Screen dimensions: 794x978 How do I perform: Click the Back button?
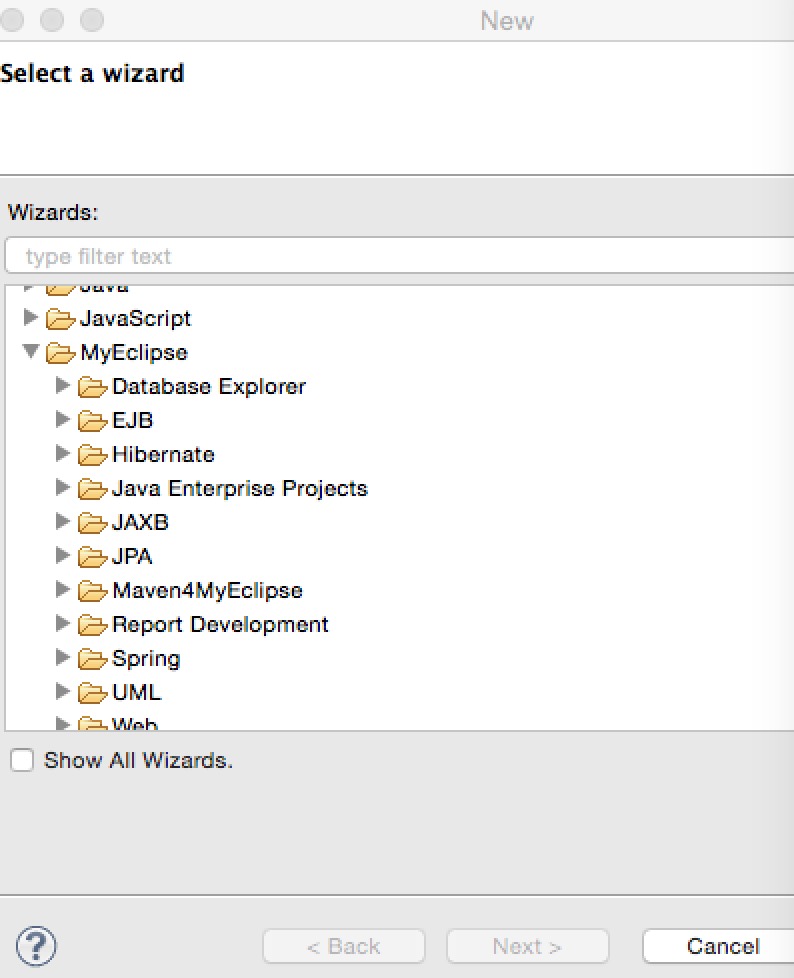tap(344, 946)
